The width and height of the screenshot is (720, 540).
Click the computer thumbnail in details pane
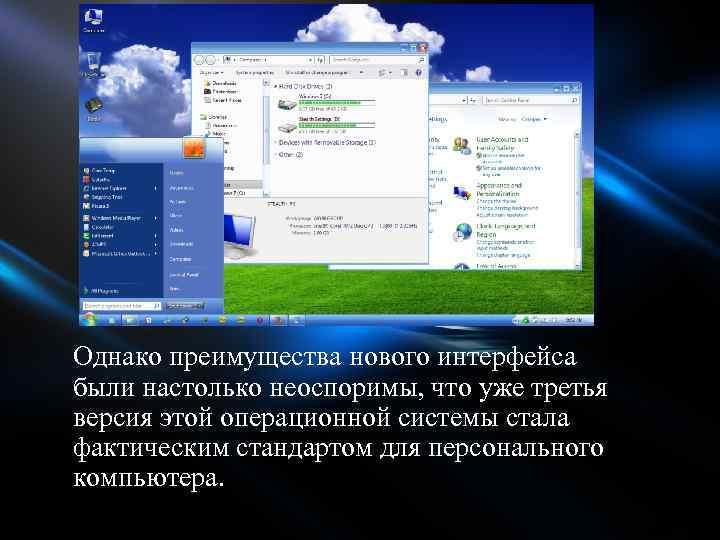tap(239, 234)
